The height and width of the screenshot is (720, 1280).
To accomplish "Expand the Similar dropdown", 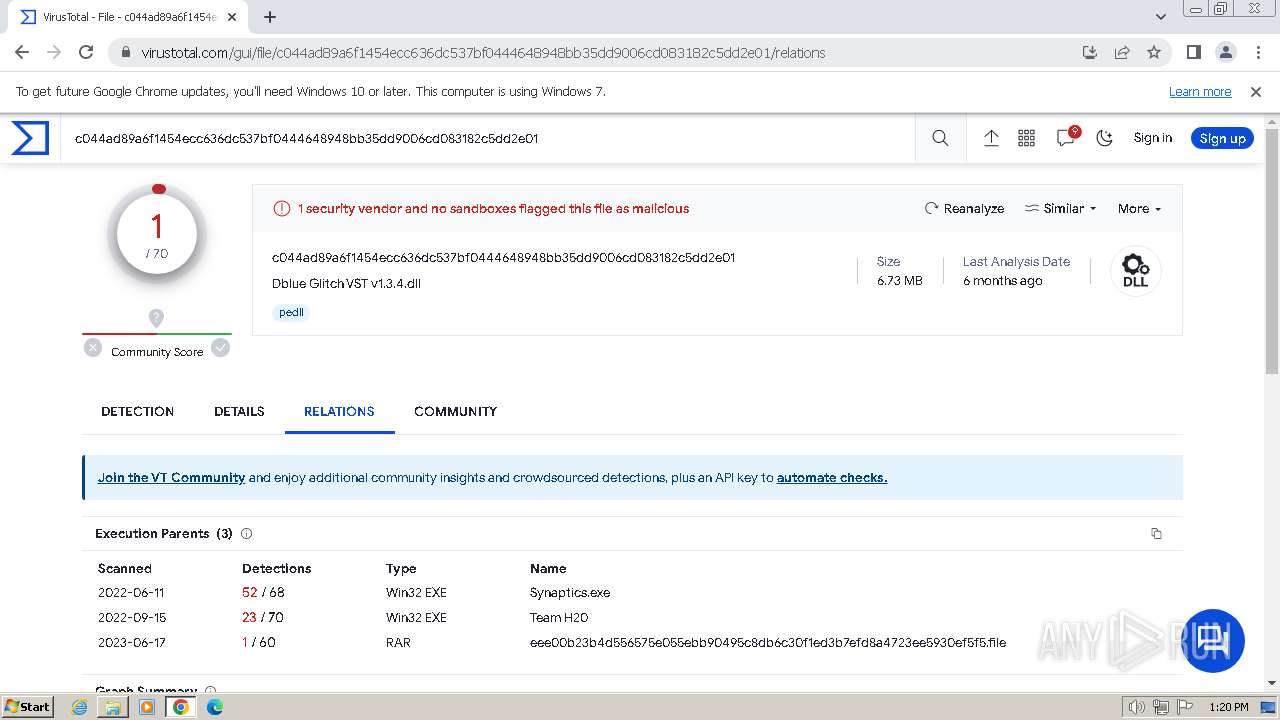I will click(1061, 208).
